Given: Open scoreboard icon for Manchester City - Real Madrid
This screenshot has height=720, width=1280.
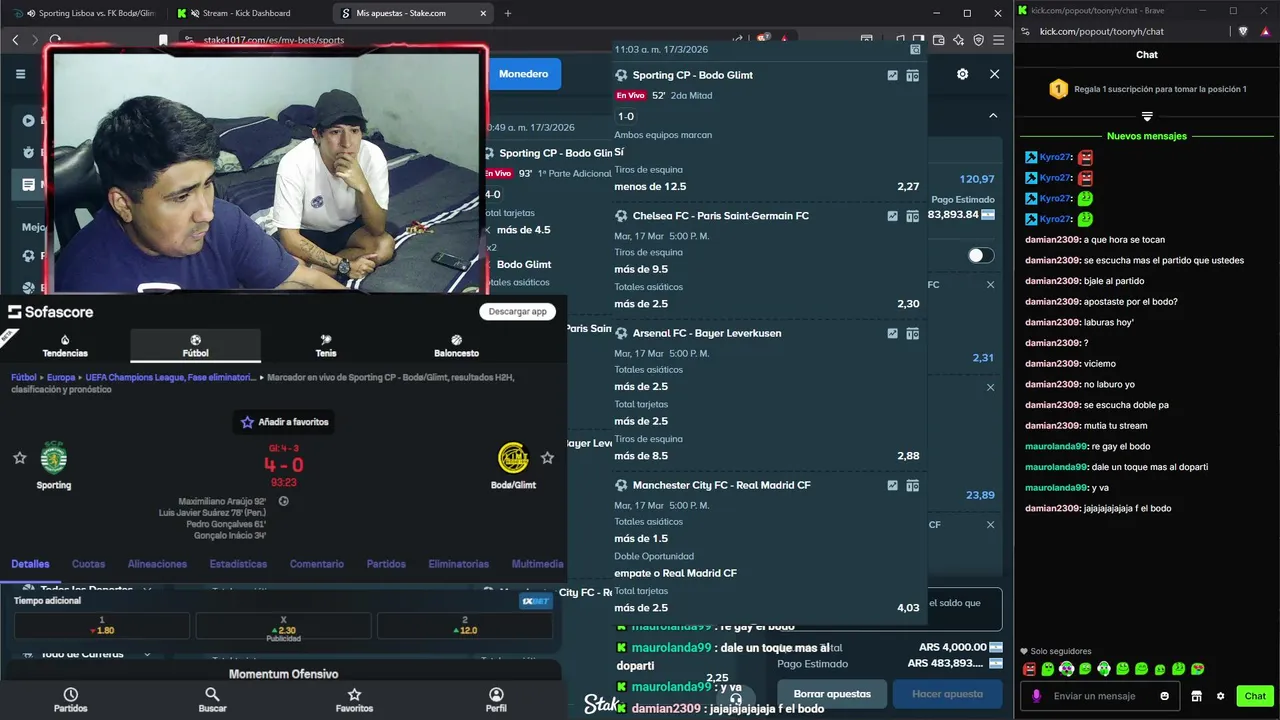Looking at the screenshot, I should (x=912, y=485).
